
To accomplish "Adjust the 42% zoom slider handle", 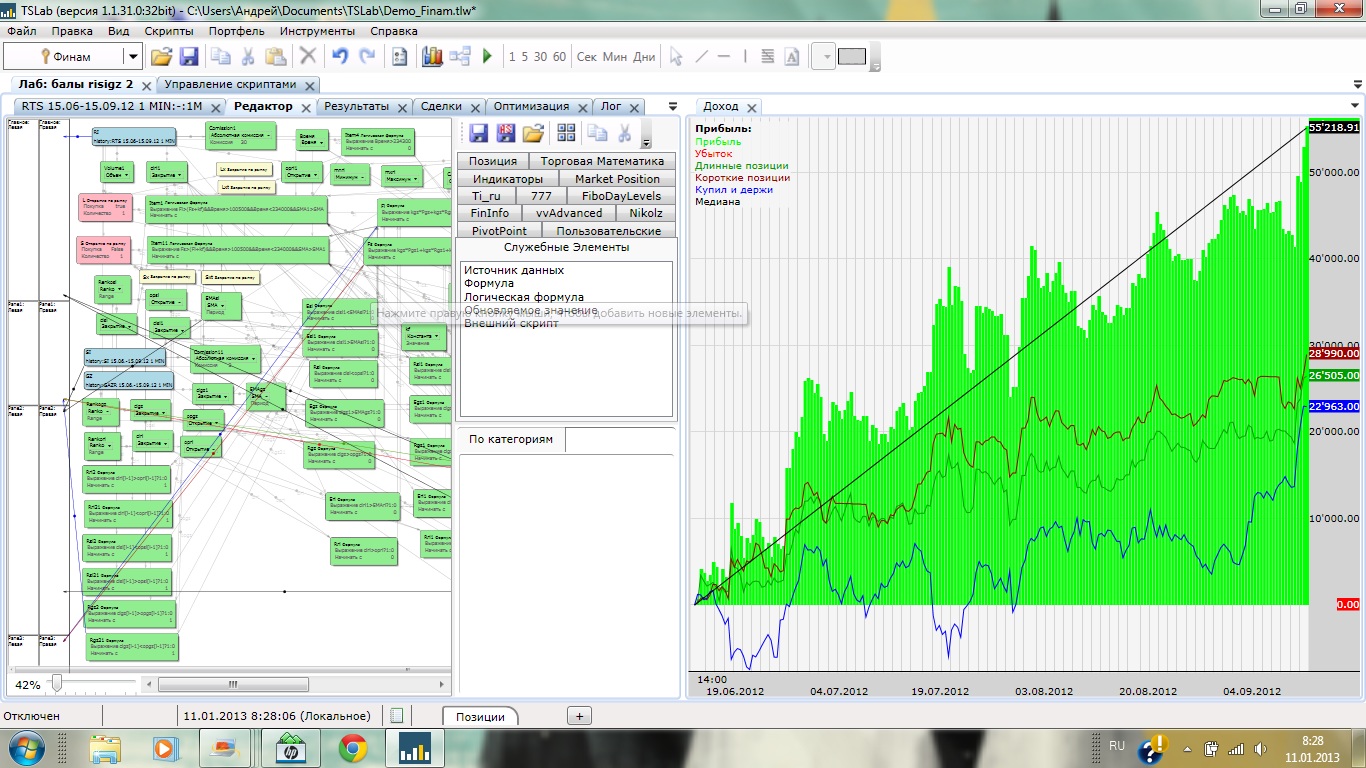I will click(57, 684).
